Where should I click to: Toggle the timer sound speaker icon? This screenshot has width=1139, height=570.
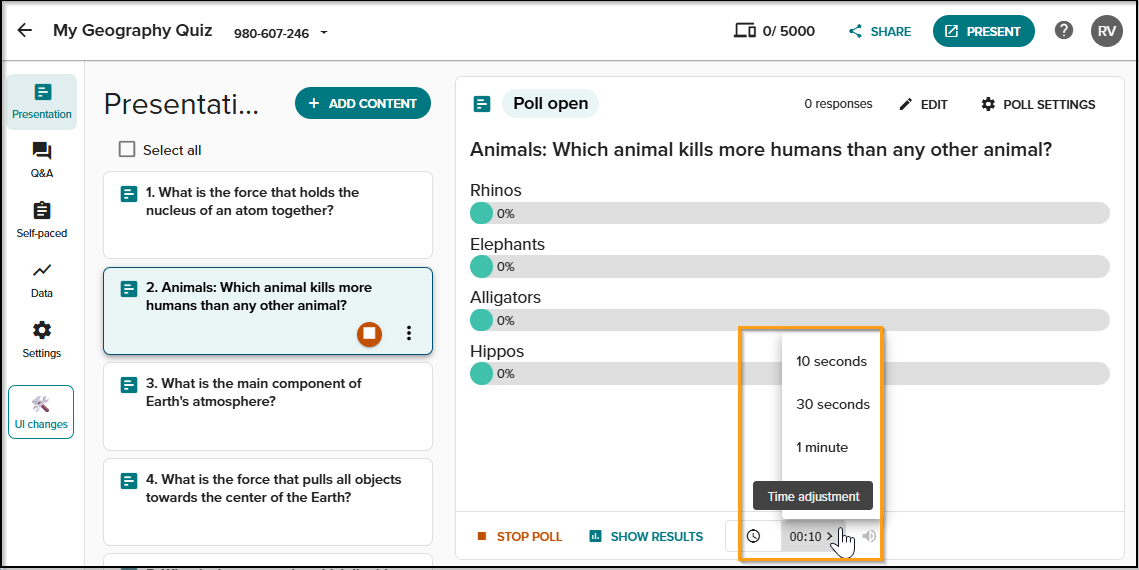869,537
